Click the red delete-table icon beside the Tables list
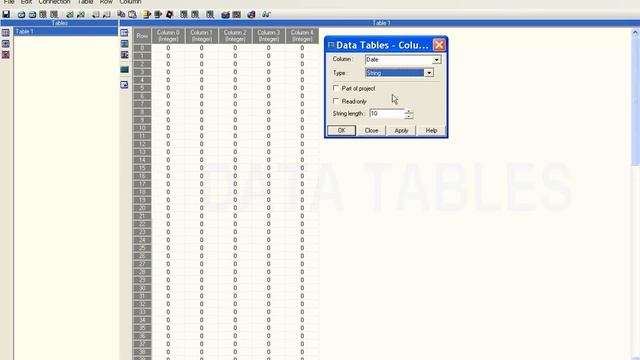This screenshot has height=360, width=640. (x=6, y=55)
